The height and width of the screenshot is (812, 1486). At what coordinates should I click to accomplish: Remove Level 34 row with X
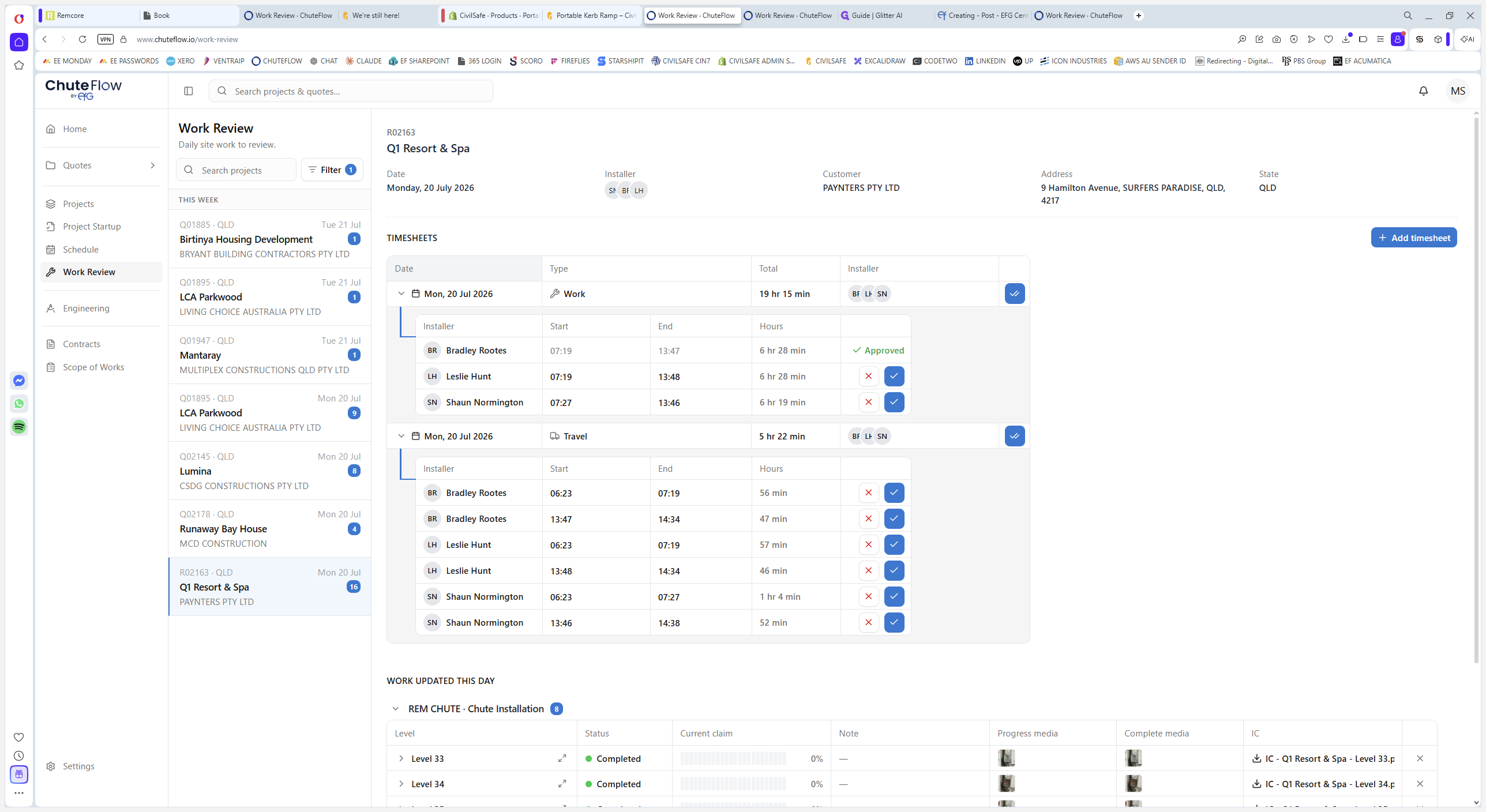point(1420,784)
